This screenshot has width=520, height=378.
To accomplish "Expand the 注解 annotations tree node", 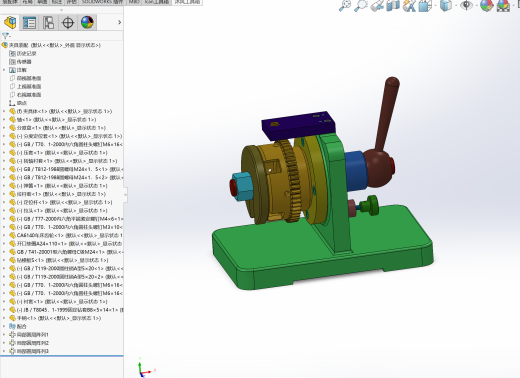I will [4, 70].
